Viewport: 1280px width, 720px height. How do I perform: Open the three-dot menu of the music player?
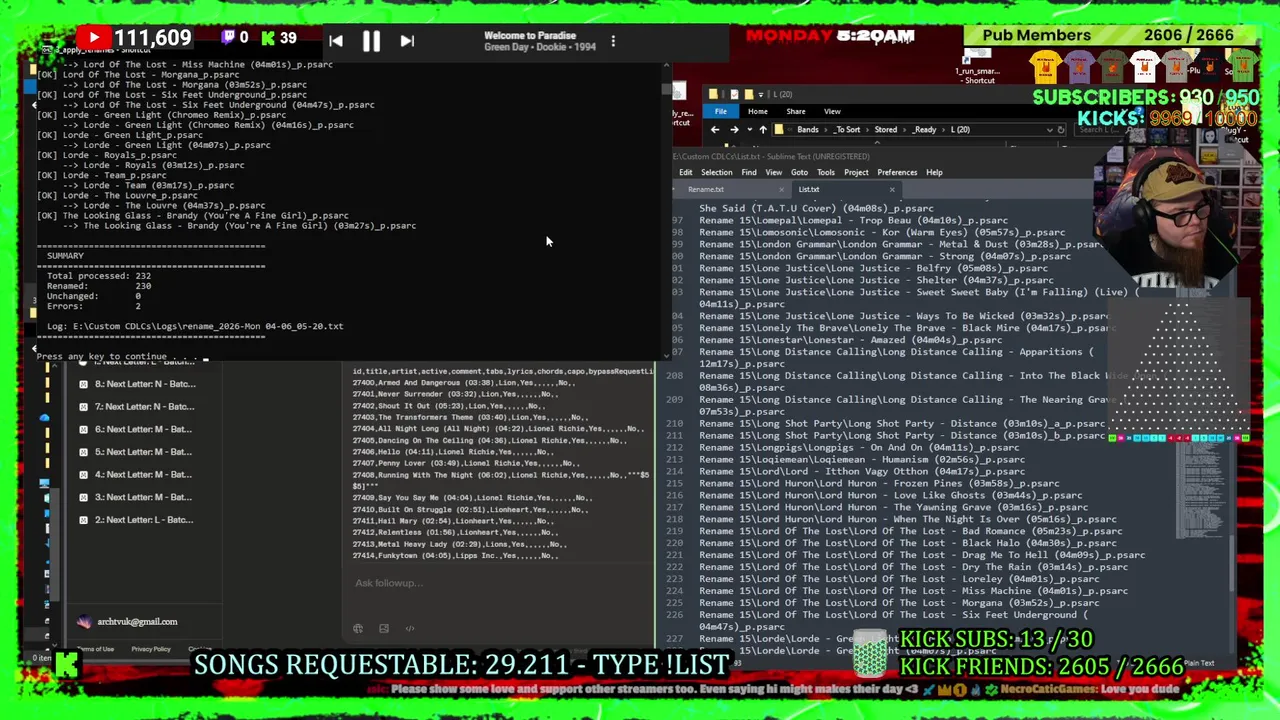(x=613, y=41)
